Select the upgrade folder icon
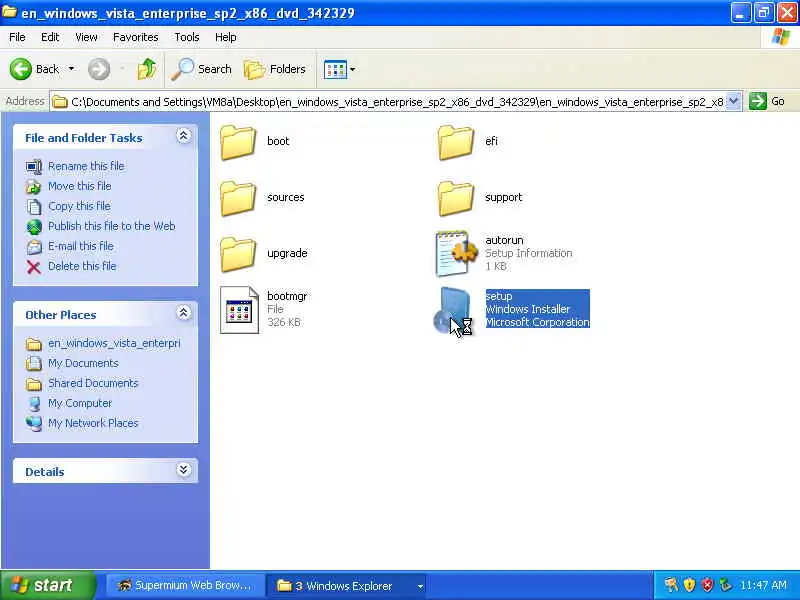Viewport: 800px width, 600px height. 238,255
